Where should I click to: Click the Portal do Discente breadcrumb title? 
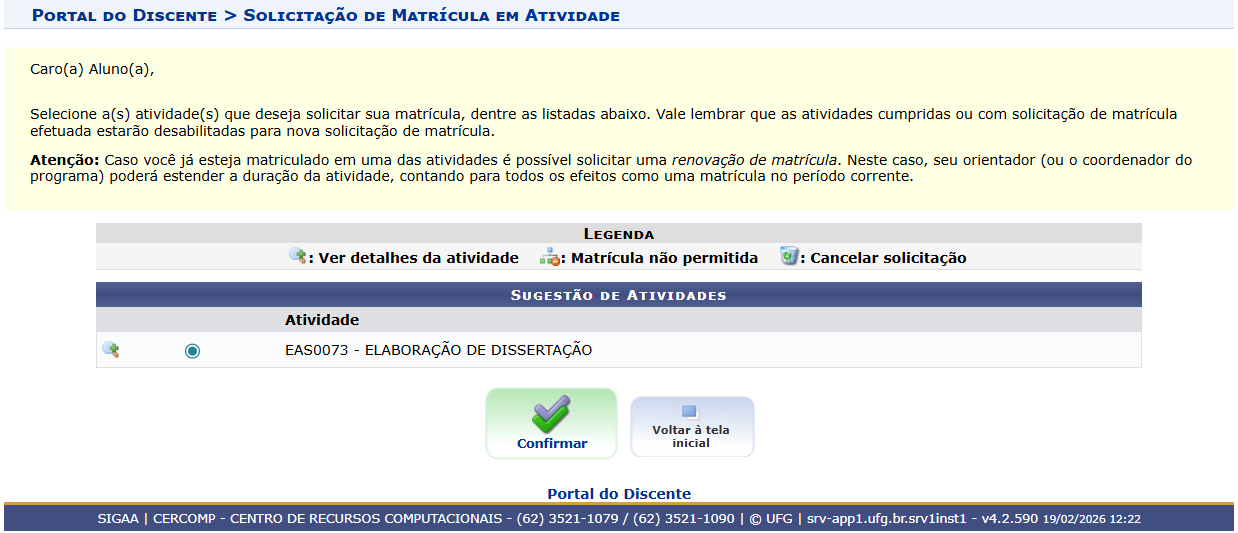pos(124,15)
